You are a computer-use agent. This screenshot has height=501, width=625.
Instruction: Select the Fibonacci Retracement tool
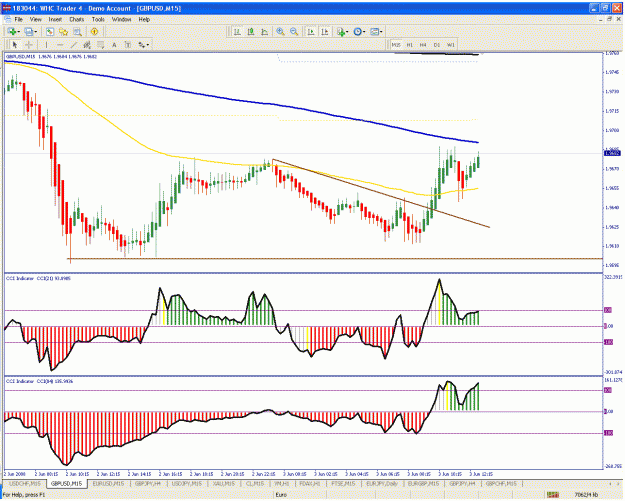100,45
